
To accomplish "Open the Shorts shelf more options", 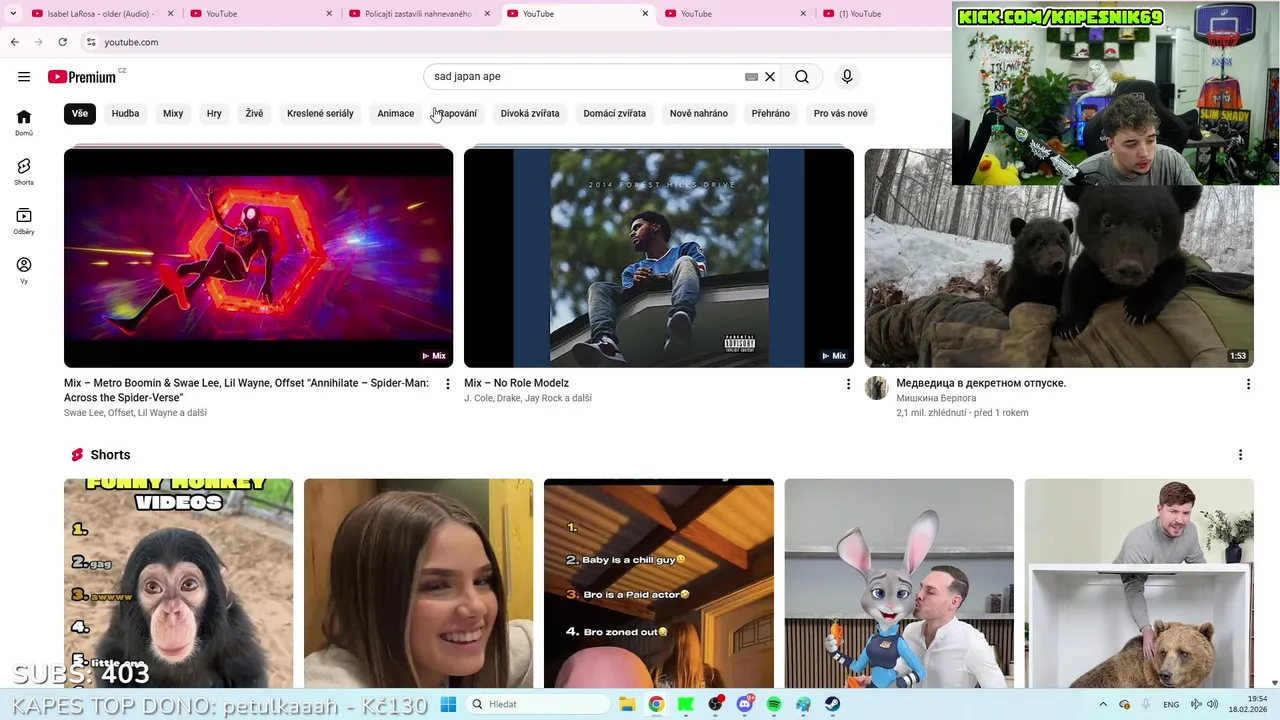I will 1240,455.
